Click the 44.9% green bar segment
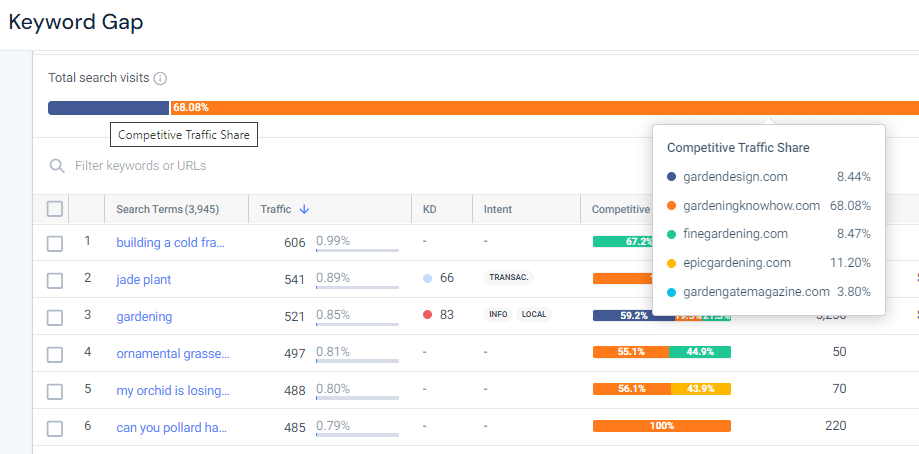 (x=700, y=352)
